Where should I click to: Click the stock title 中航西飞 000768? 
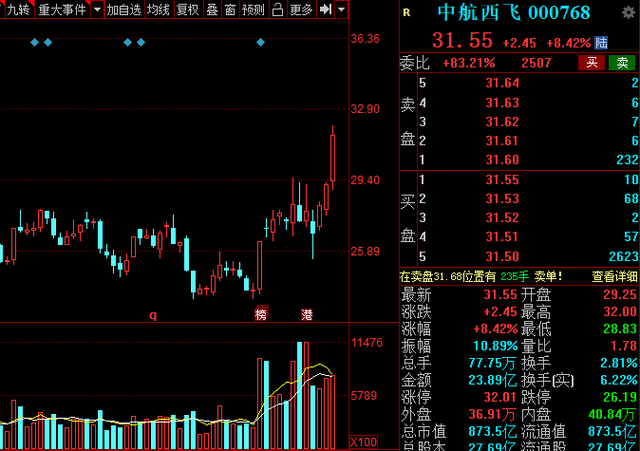[x=514, y=13]
